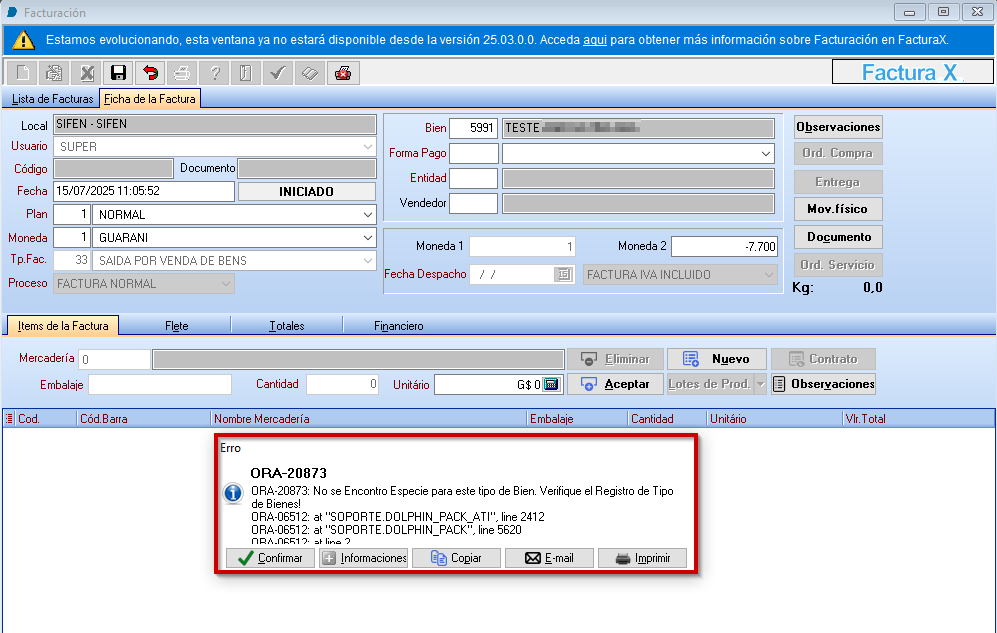This screenshot has width=997, height=633.
Task: Click the Factura X logo banner
Action: click(x=912, y=72)
